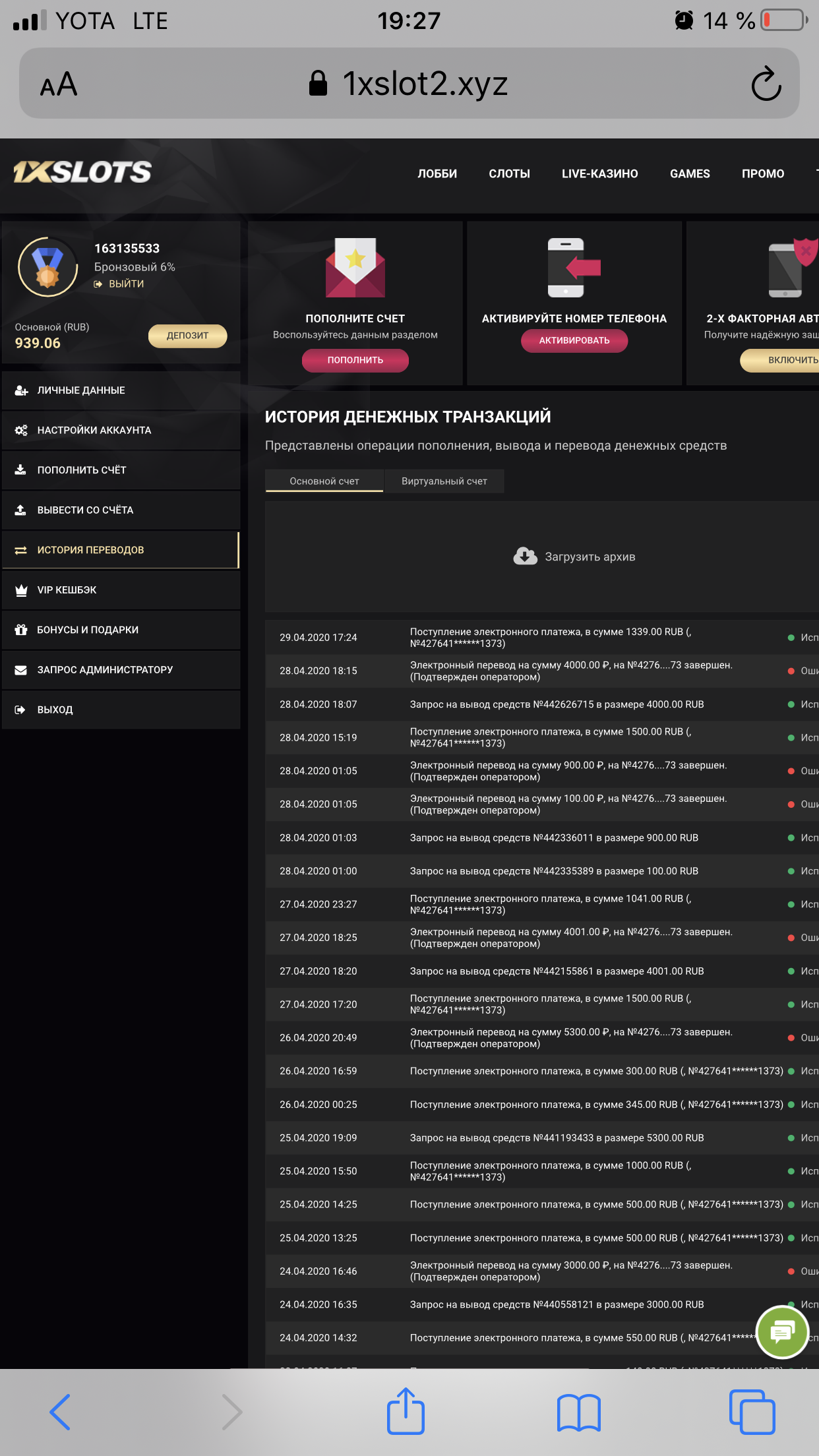Image resolution: width=819 pixels, height=1456 pixels.
Task: Tap the green live chat bubble icon
Action: click(781, 1332)
